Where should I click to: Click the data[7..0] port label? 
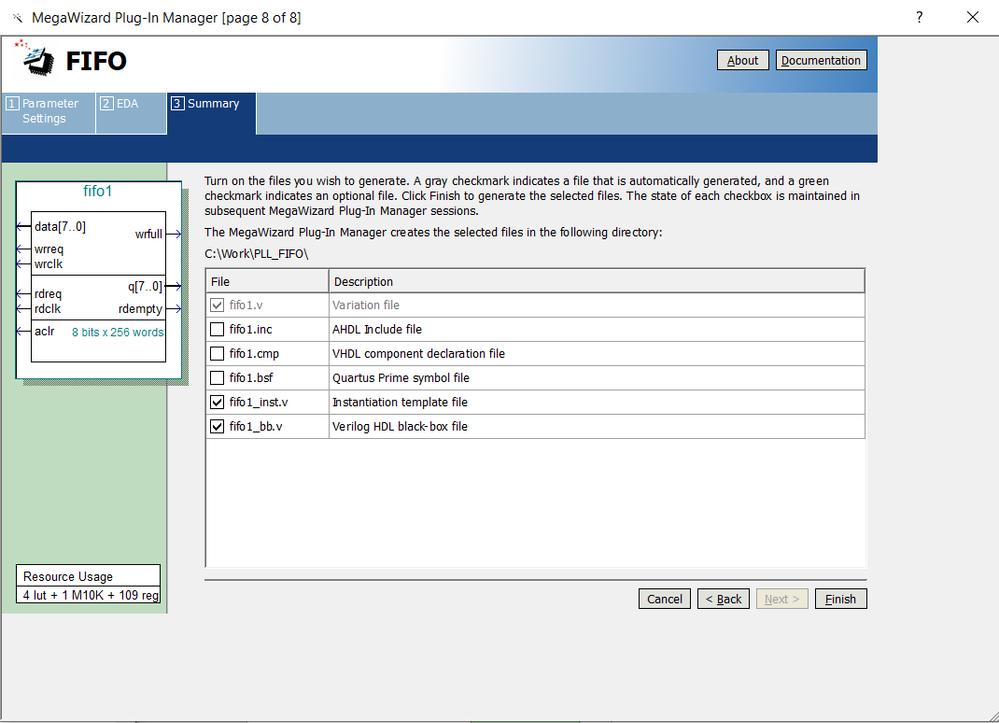click(60, 227)
